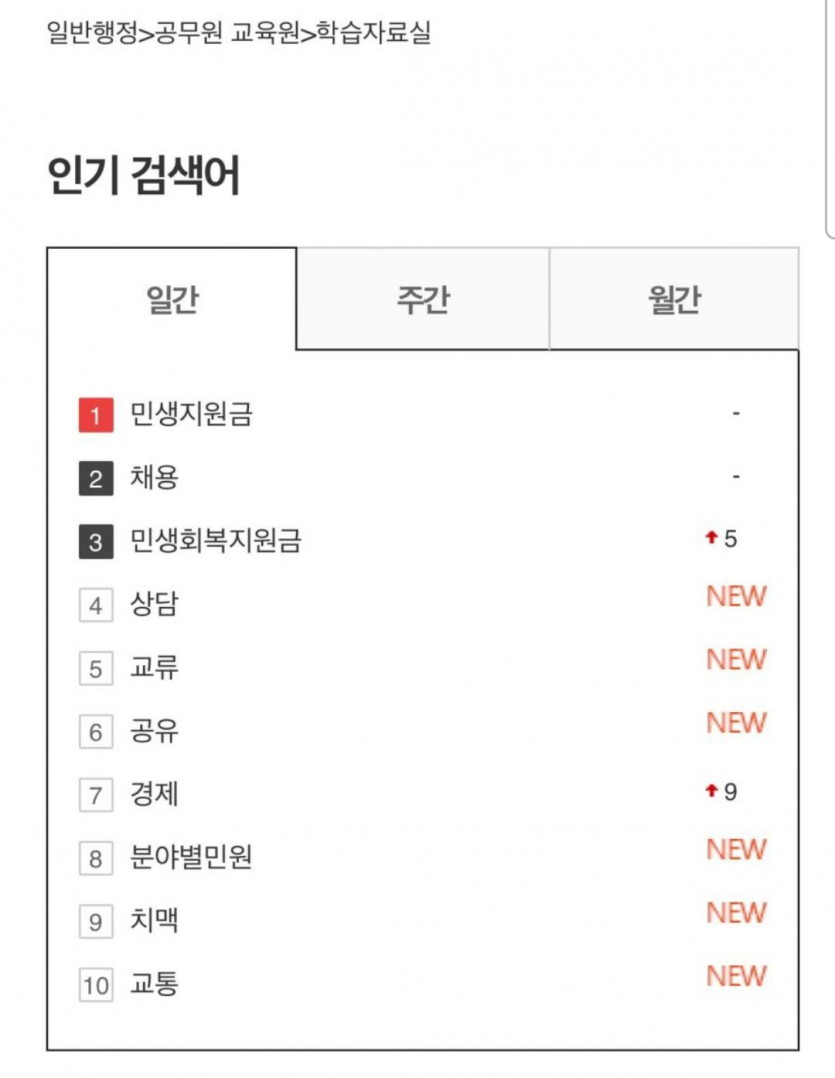Click 공무원 교육원 in the breadcrumb

tap(227, 32)
